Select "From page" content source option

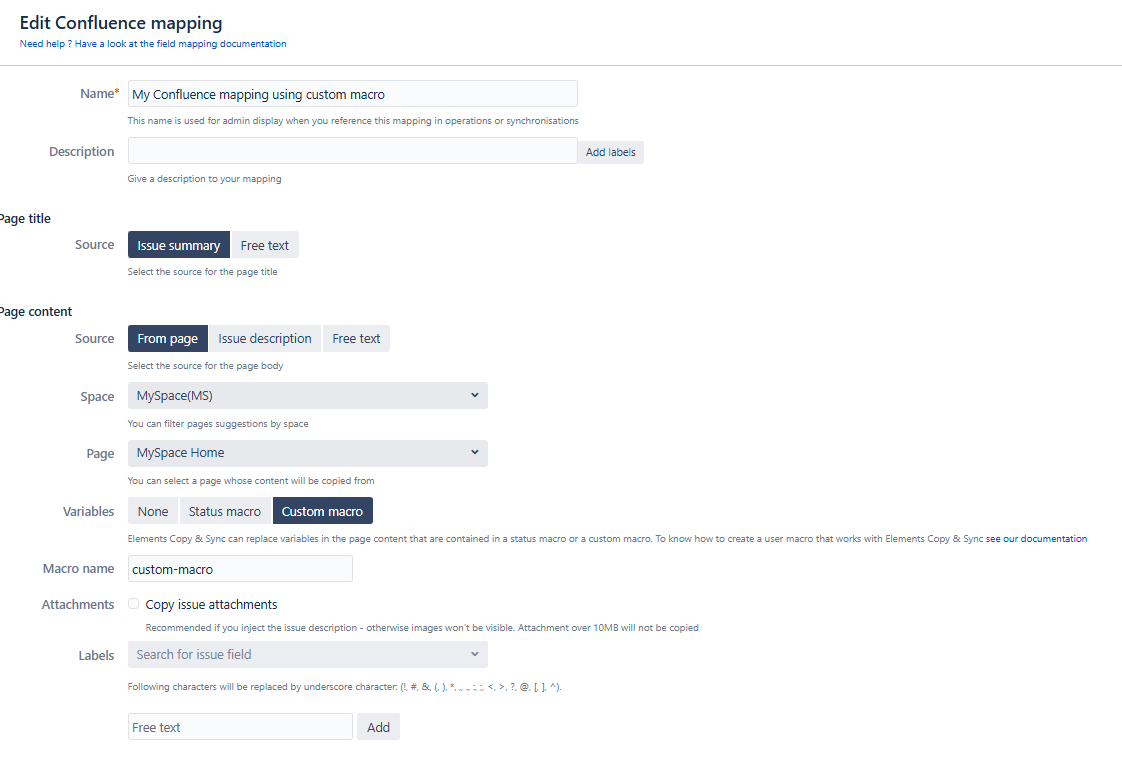167,338
